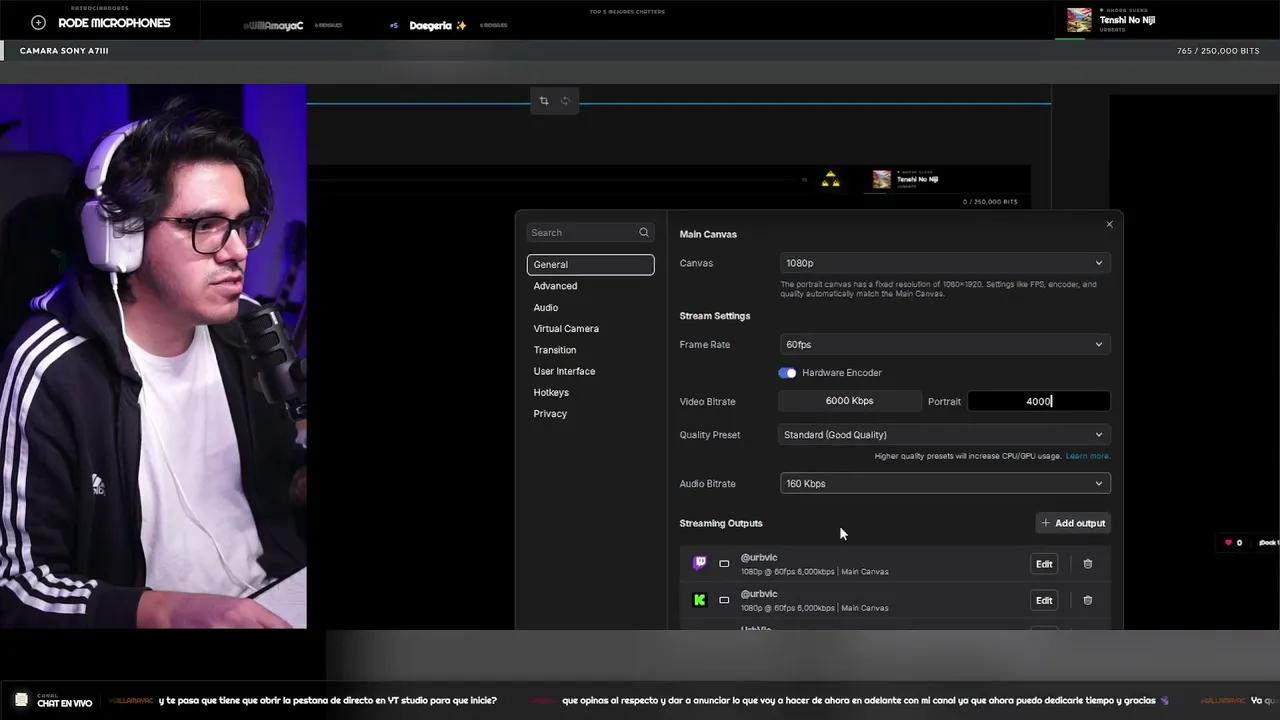This screenshot has height=720, width=1280.
Task: Click the magnifier icon in the settings search box
Action: tap(644, 233)
